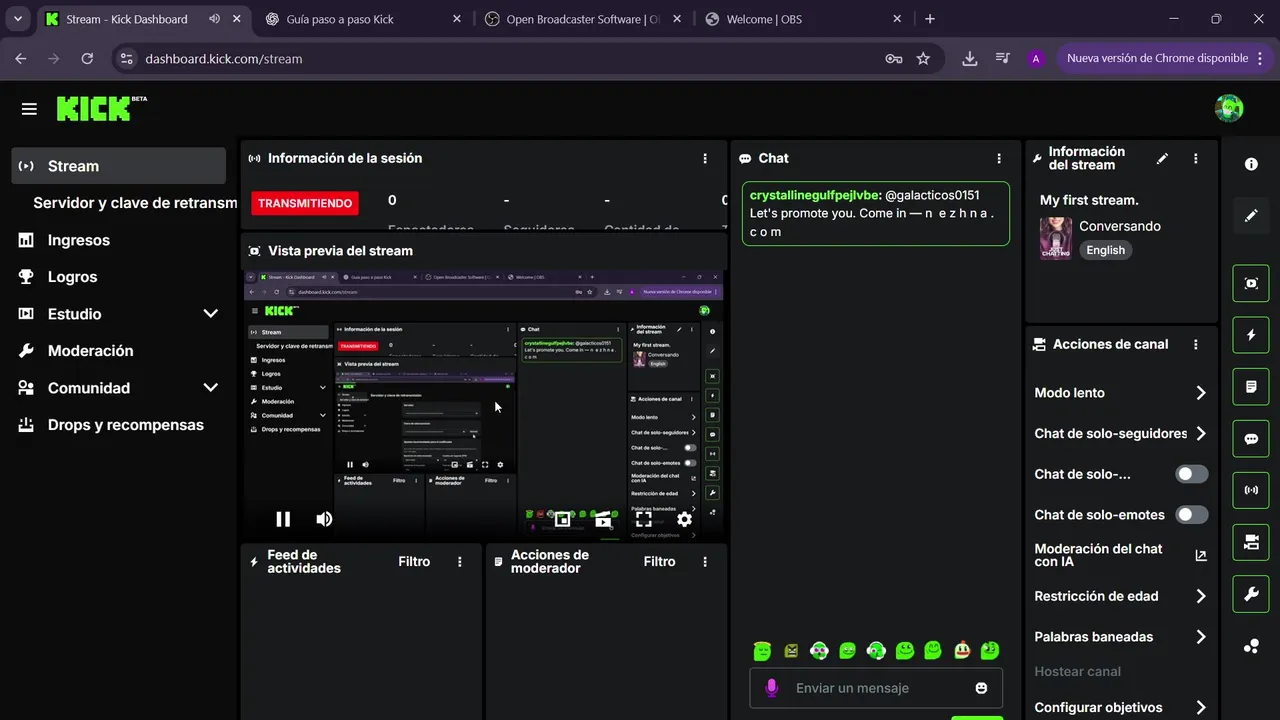Viewport: 1280px width, 720px height.
Task: Open Información del stream kebab menu
Action: click(x=1196, y=158)
